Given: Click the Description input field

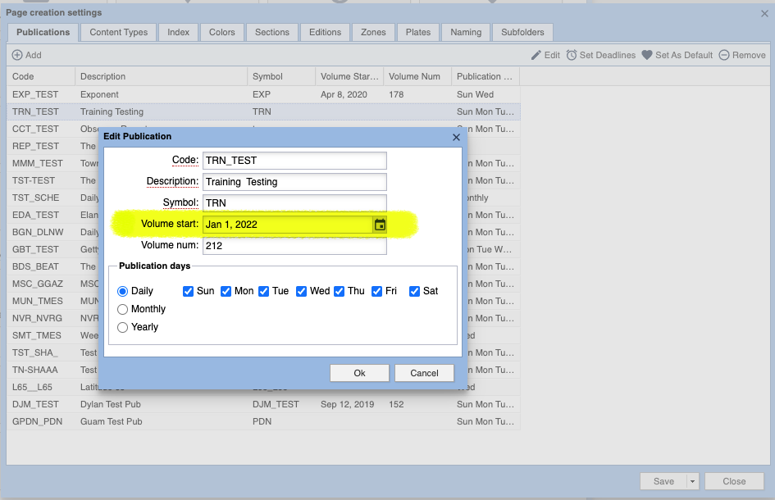Looking at the screenshot, I should point(295,182).
